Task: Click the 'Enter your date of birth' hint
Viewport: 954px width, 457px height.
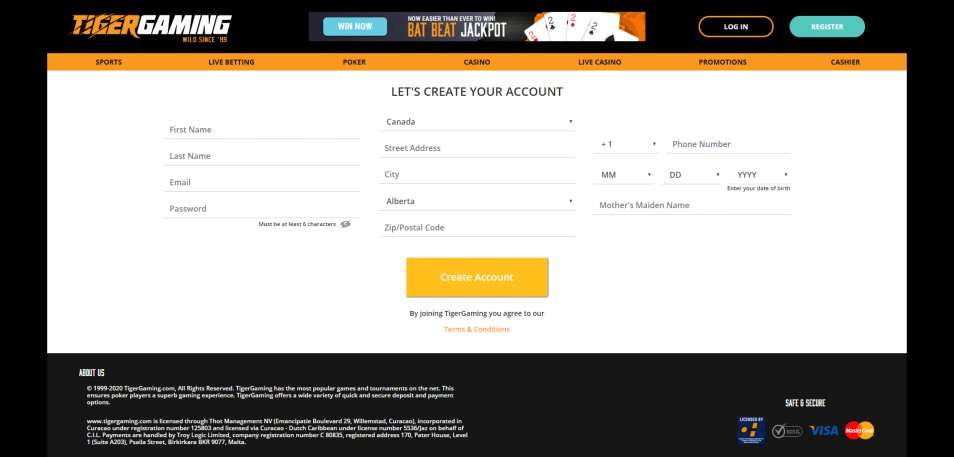Action: tap(759, 189)
